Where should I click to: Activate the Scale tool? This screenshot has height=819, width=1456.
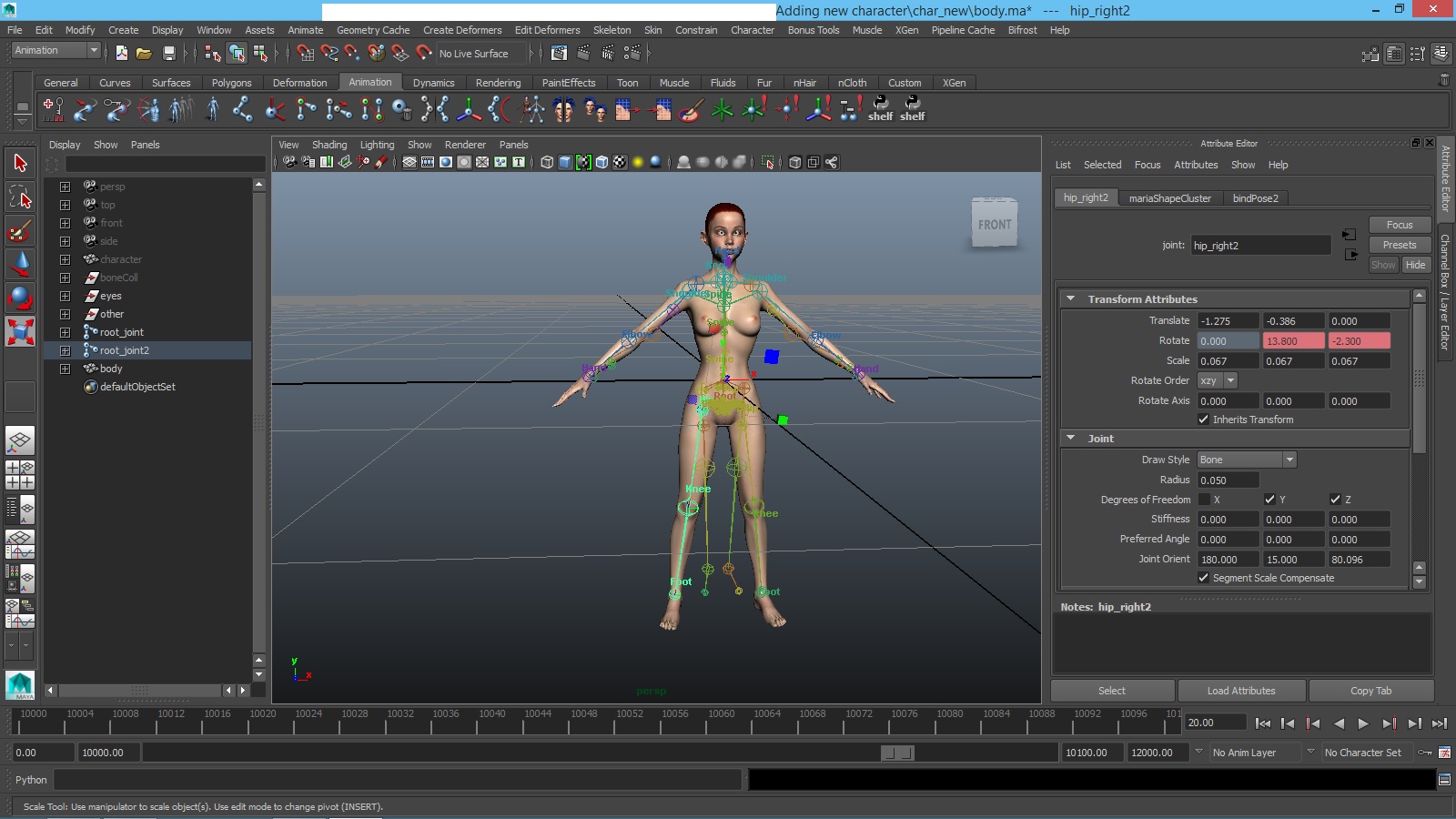20,331
